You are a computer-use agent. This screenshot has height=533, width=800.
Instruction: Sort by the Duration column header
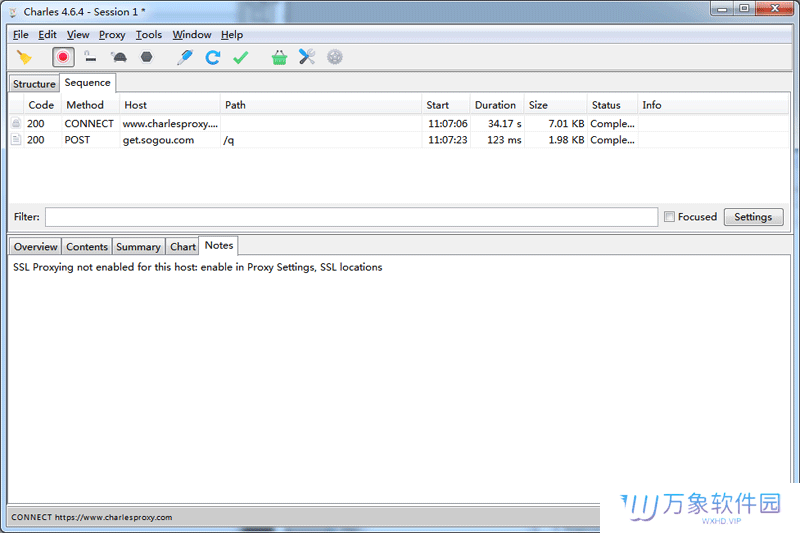497,105
